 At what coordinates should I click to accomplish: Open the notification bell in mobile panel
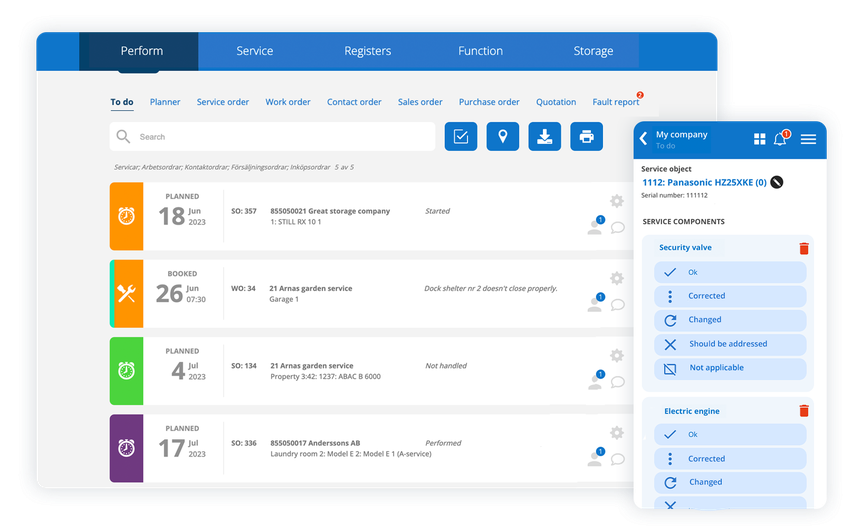pyautogui.click(x=781, y=139)
